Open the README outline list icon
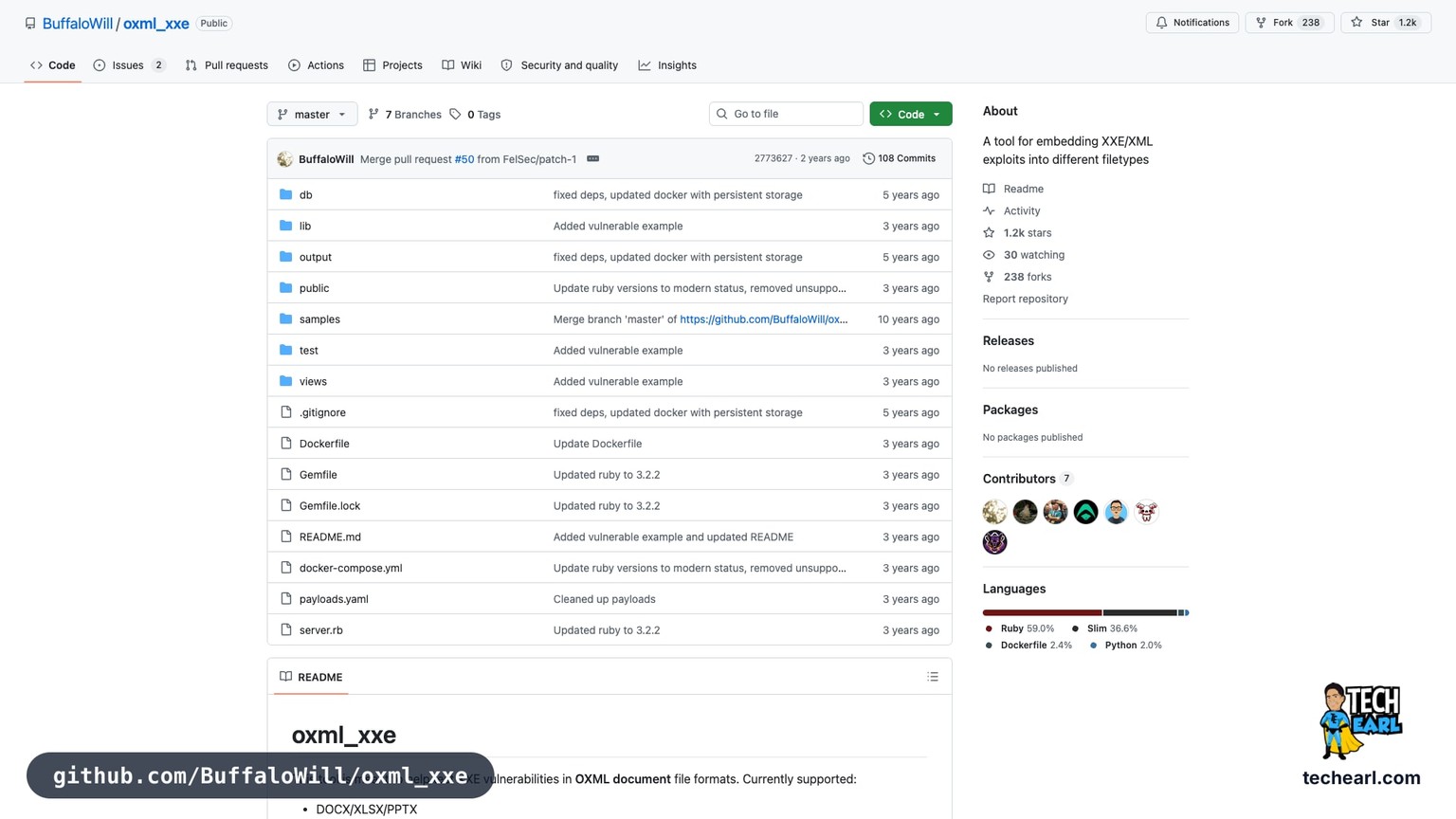This screenshot has width=1456, height=819. [933, 677]
